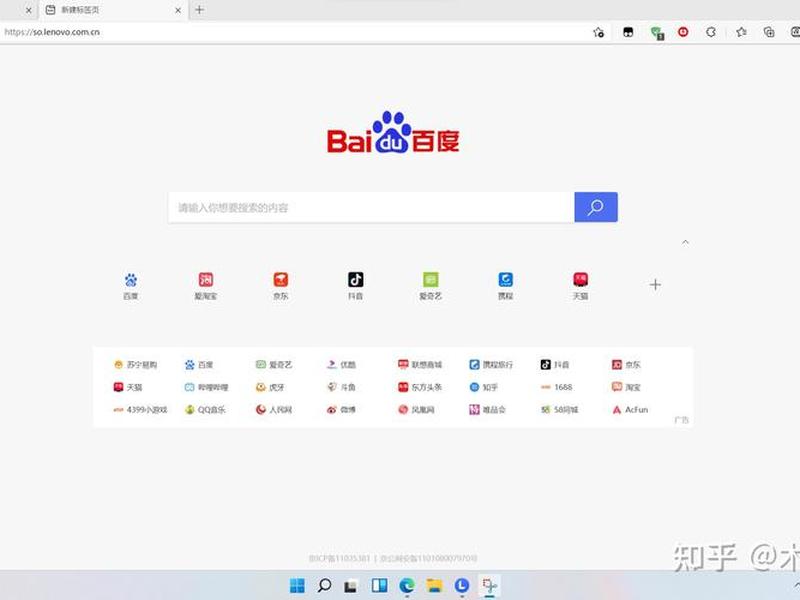Screen dimensions: 800x600
Task: Open the 斗鱼 link
Action: pyautogui.click(x=341, y=387)
